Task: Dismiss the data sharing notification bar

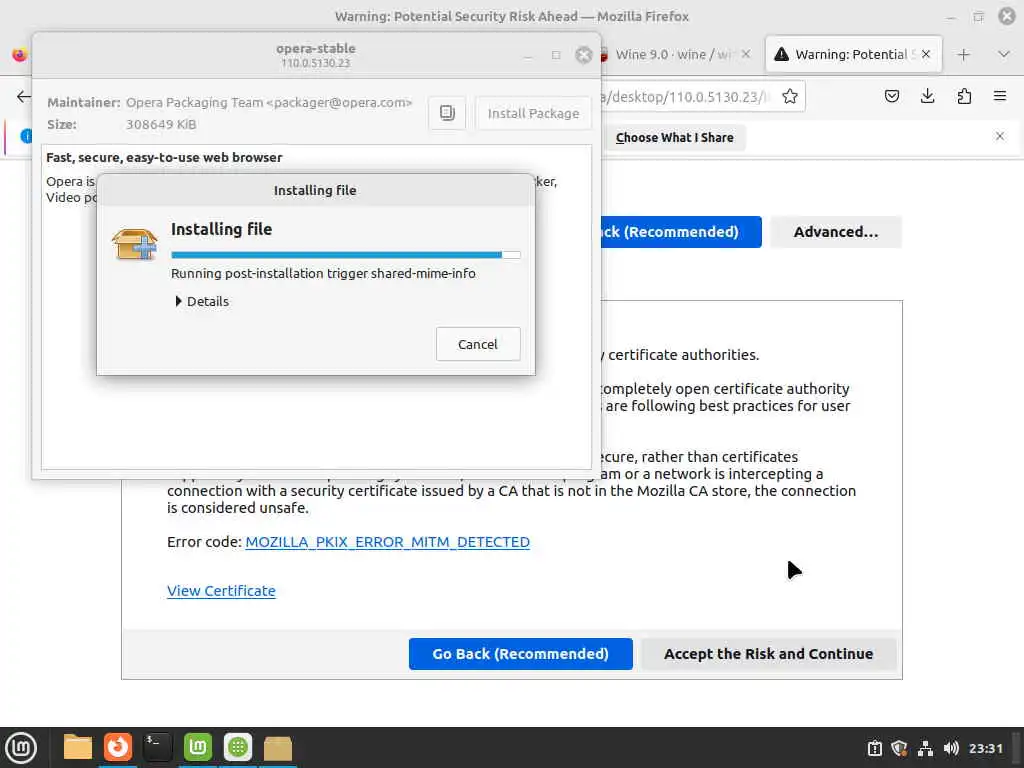Action: coord(999,136)
